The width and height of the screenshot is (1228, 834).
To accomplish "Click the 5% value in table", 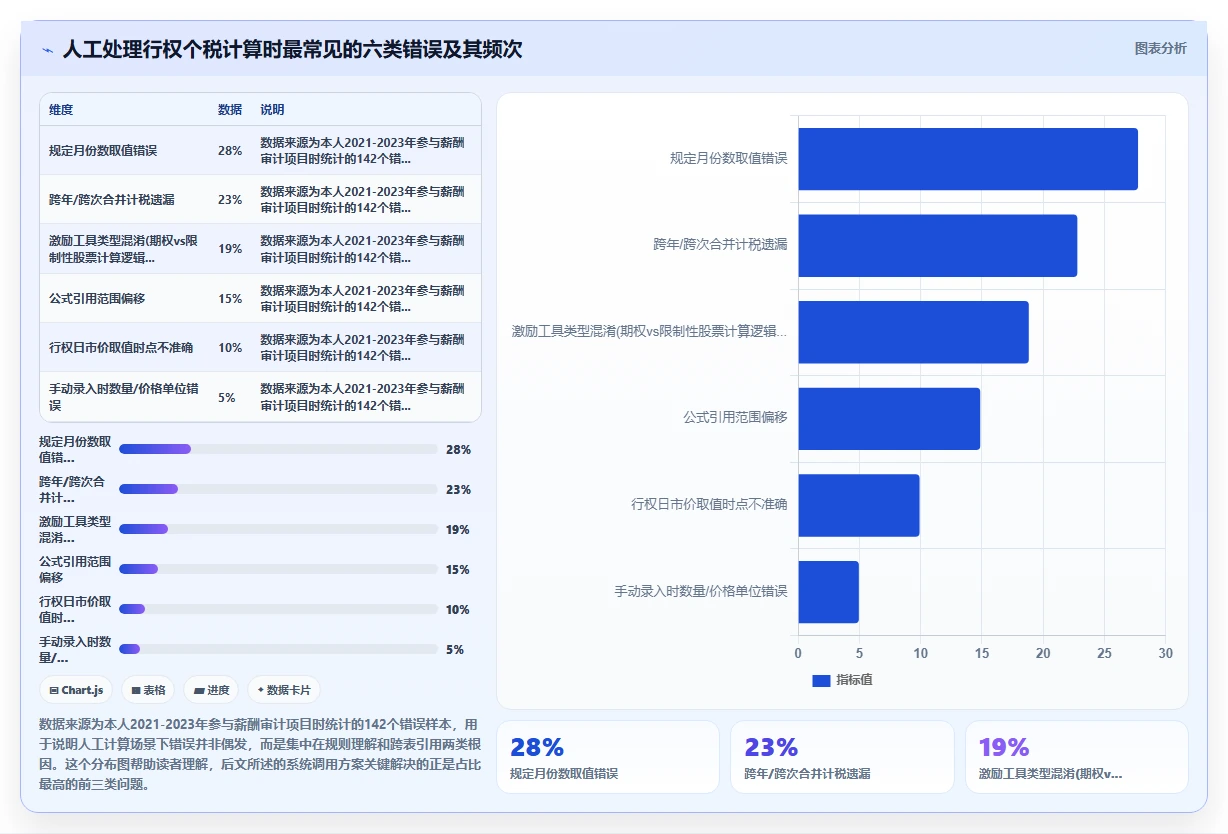I will (227, 397).
